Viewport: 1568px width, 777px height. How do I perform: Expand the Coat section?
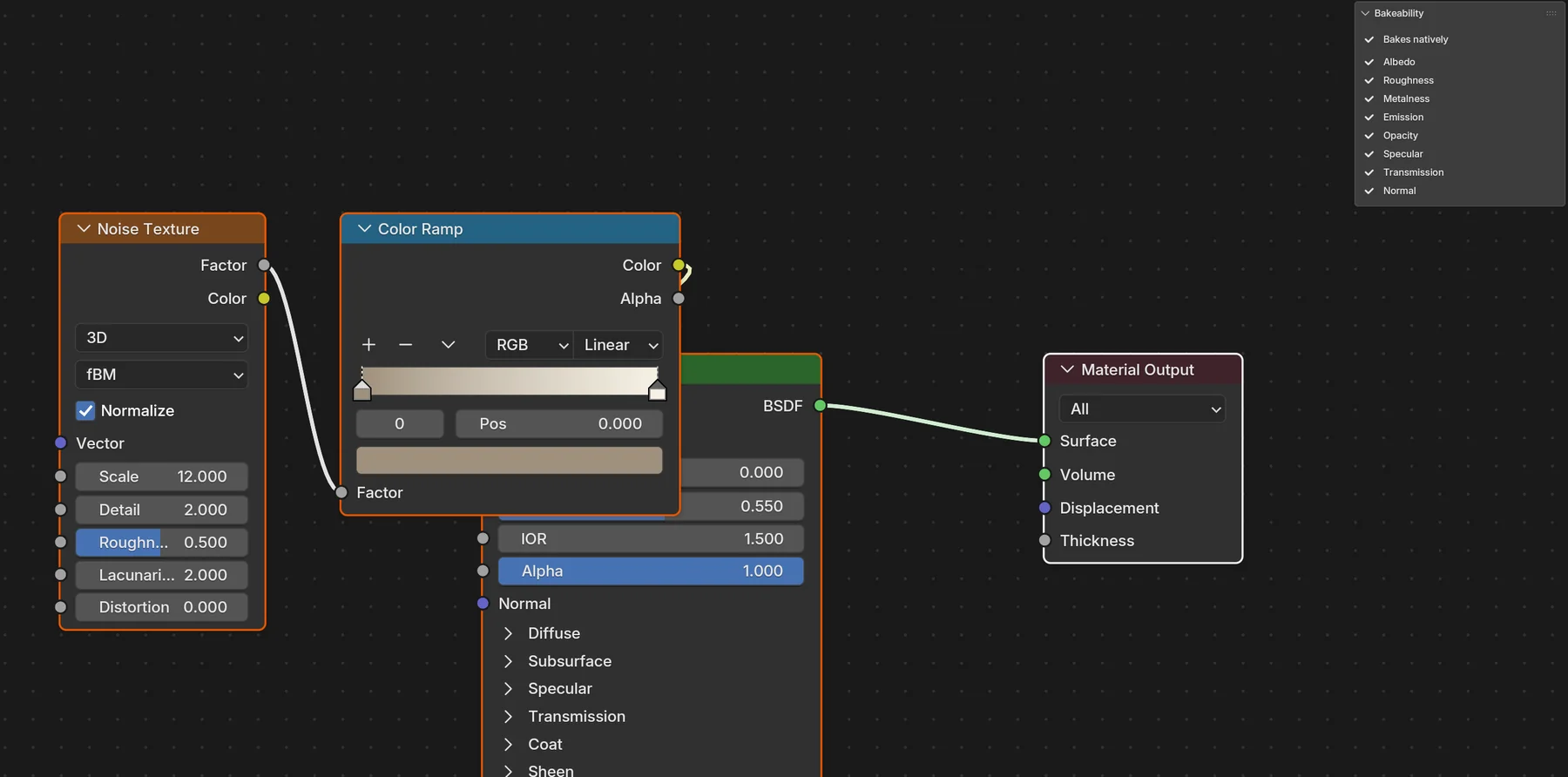509,744
